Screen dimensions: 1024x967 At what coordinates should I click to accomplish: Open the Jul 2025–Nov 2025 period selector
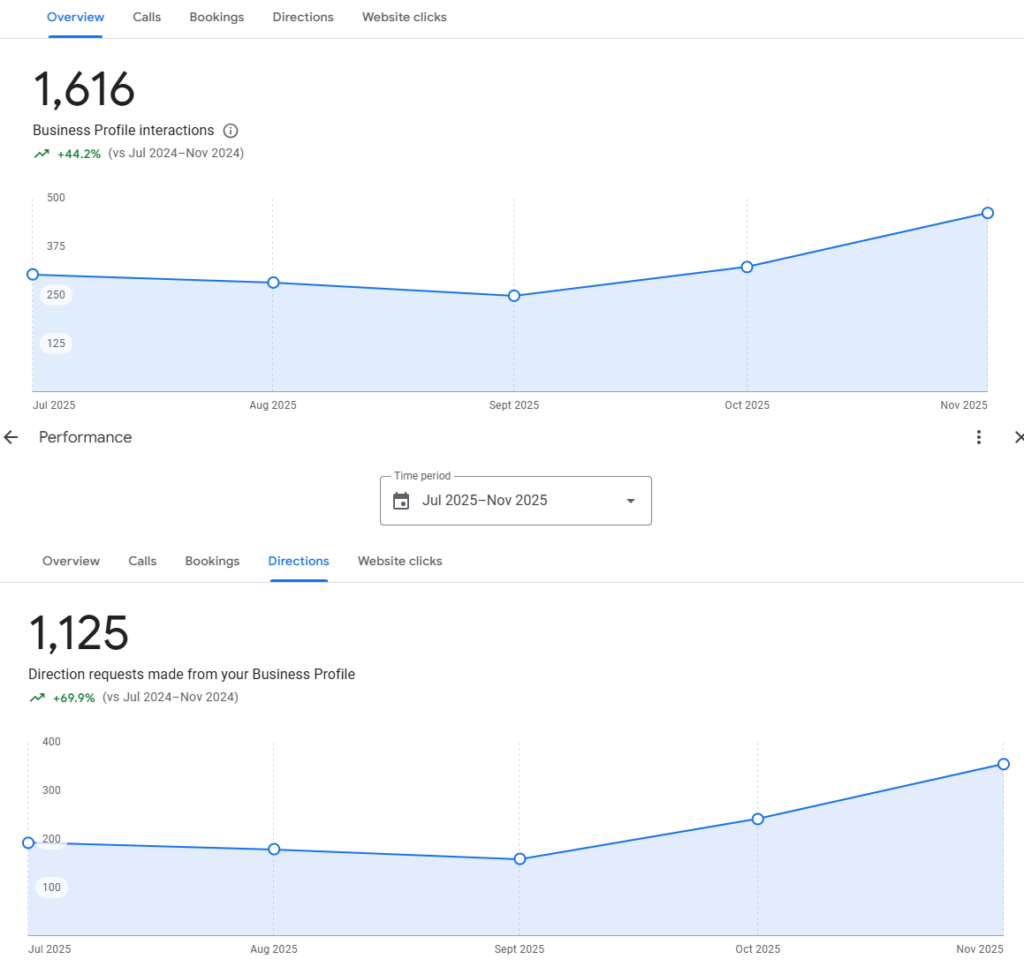[515, 501]
